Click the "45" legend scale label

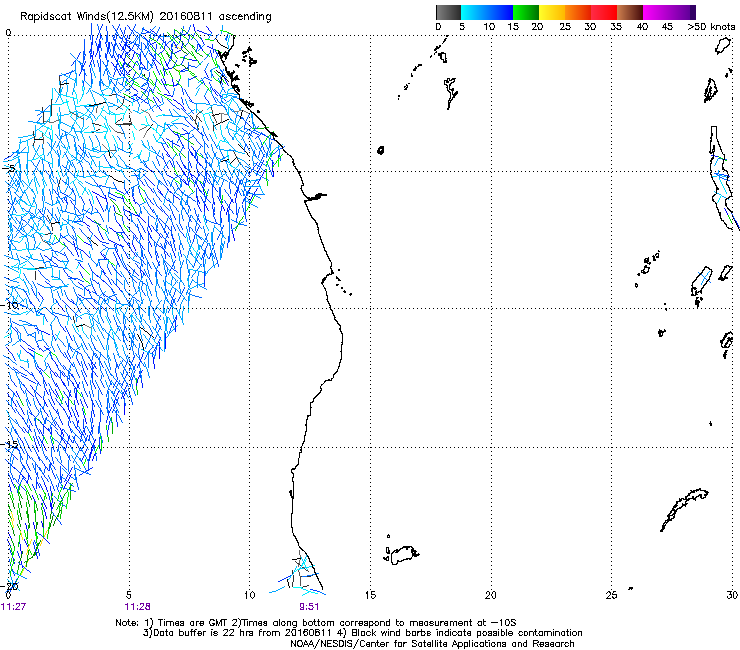click(x=667, y=27)
